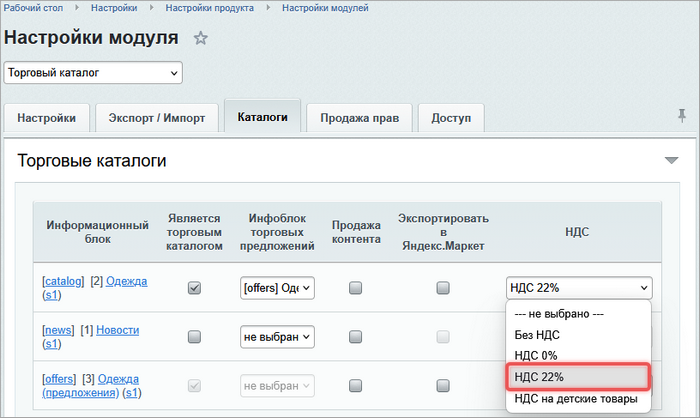Open the Экспорт / Импорт tab

(x=157, y=118)
